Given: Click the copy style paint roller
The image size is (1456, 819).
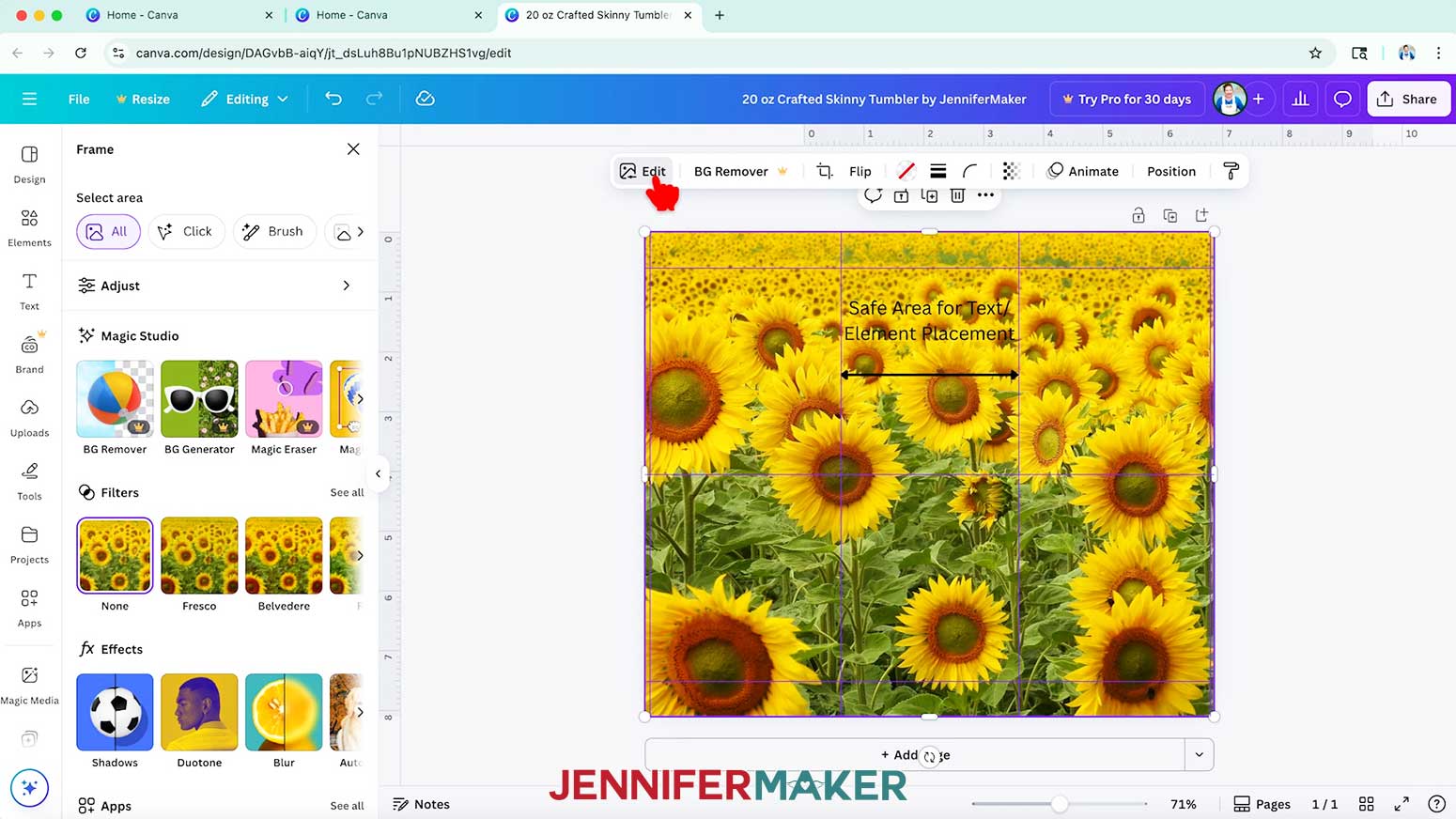Looking at the screenshot, I should tap(1231, 171).
